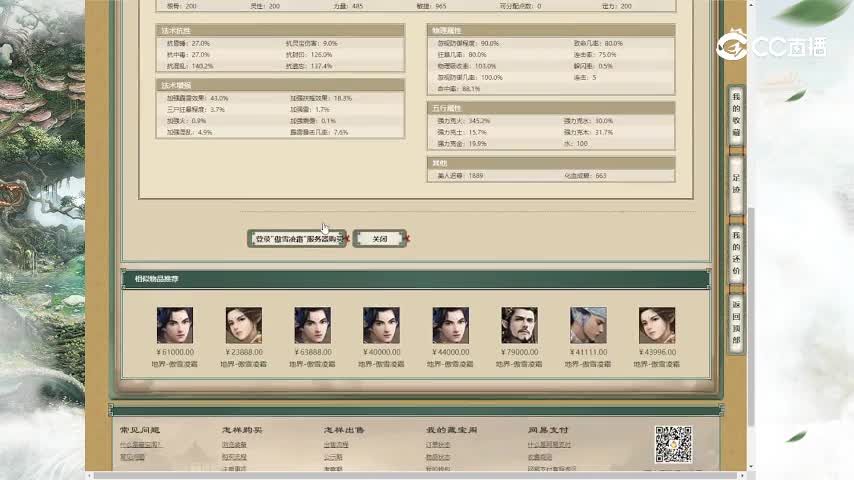Click the 五行属性 panel header
The height and width of the screenshot is (480, 854).
(551, 108)
